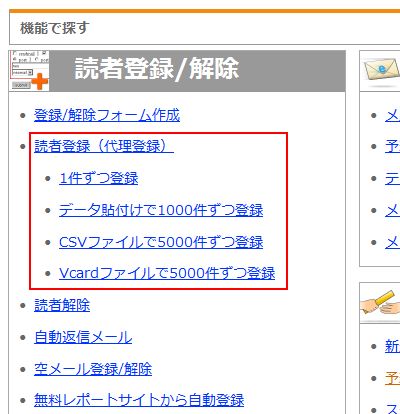Click the registration form icon with orange plus
Image resolution: width=400 pixels, height=414 pixels.
(x=29, y=71)
